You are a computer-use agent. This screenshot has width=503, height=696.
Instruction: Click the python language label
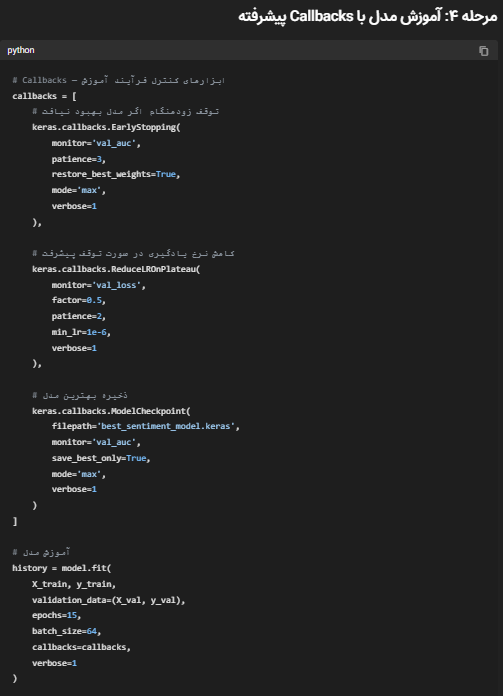20,50
